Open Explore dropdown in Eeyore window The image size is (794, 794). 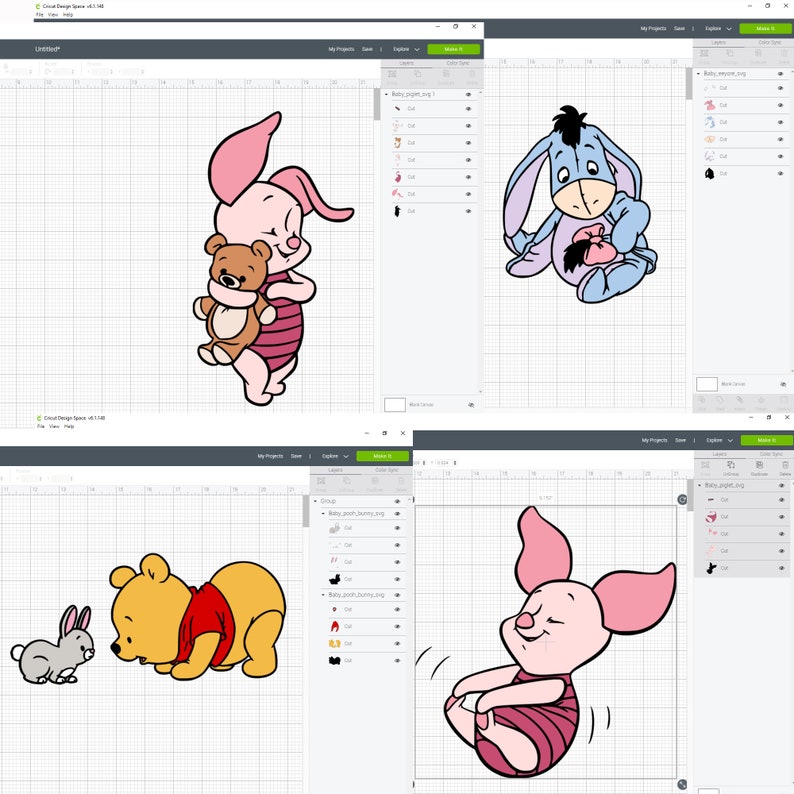click(718, 29)
